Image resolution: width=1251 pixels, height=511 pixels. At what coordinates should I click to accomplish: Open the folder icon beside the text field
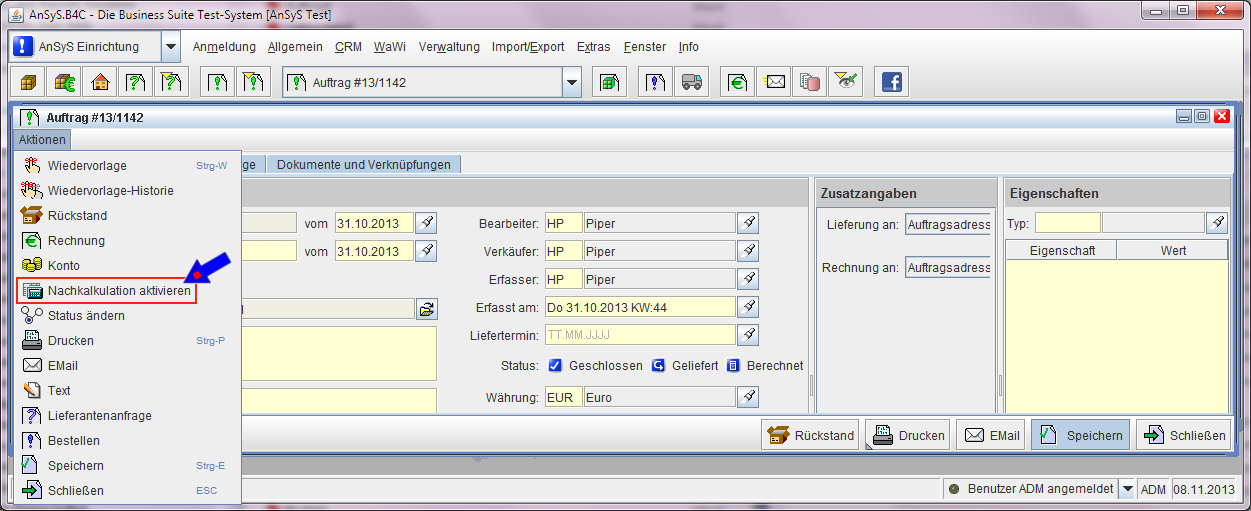(x=427, y=309)
